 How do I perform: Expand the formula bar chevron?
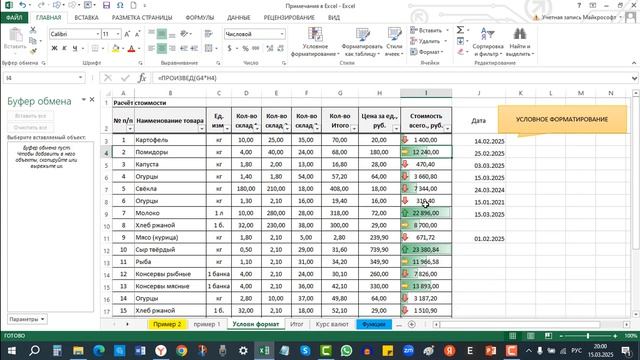click(634, 78)
